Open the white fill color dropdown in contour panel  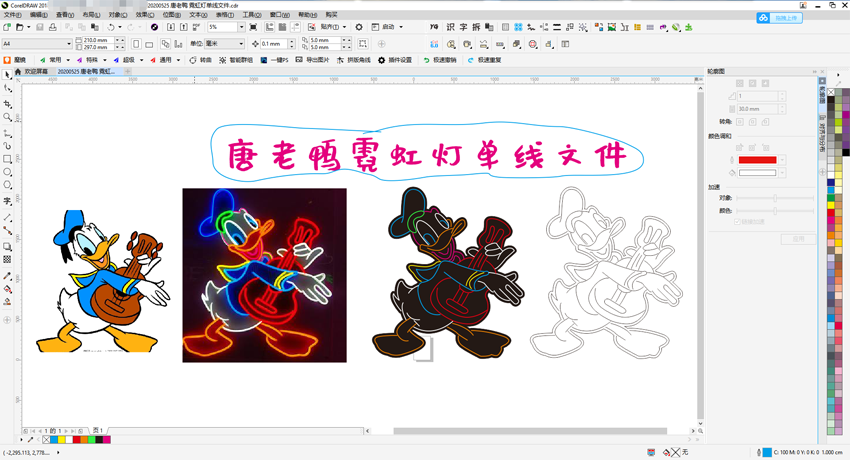(782, 173)
